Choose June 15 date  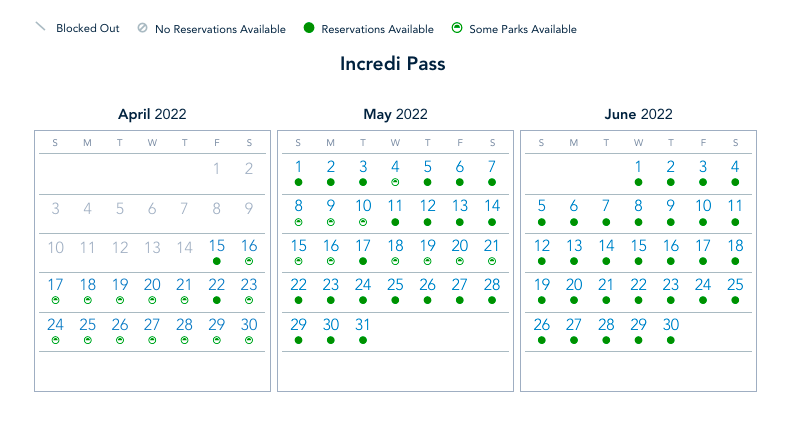pyautogui.click(x=638, y=246)
